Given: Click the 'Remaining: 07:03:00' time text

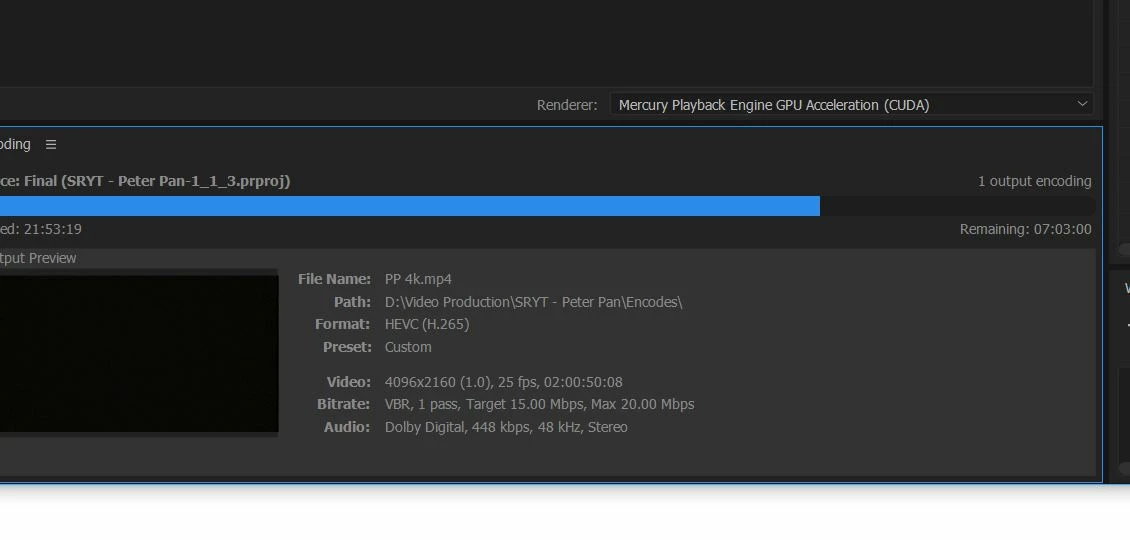Looking at the screenshot, I should (1026, 229).
